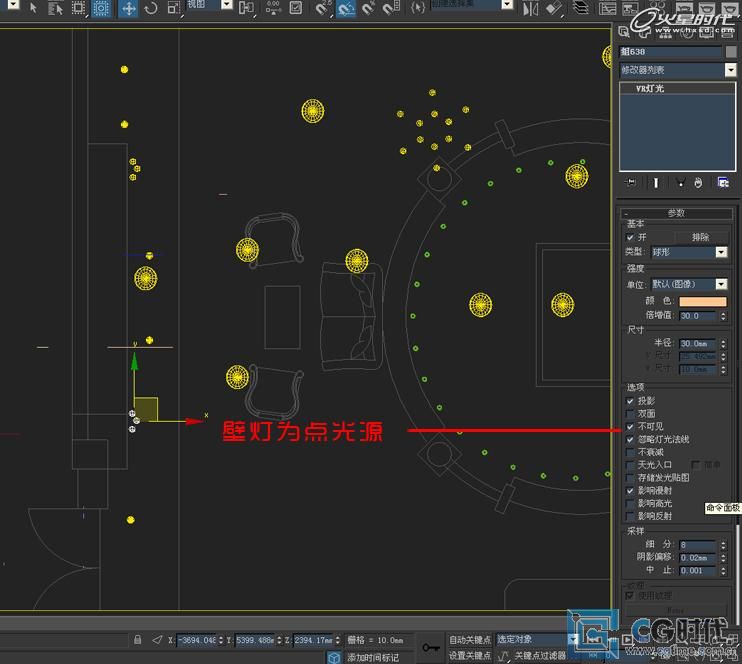
Task: Click Show End Result toggle icon
Action: 656,182
